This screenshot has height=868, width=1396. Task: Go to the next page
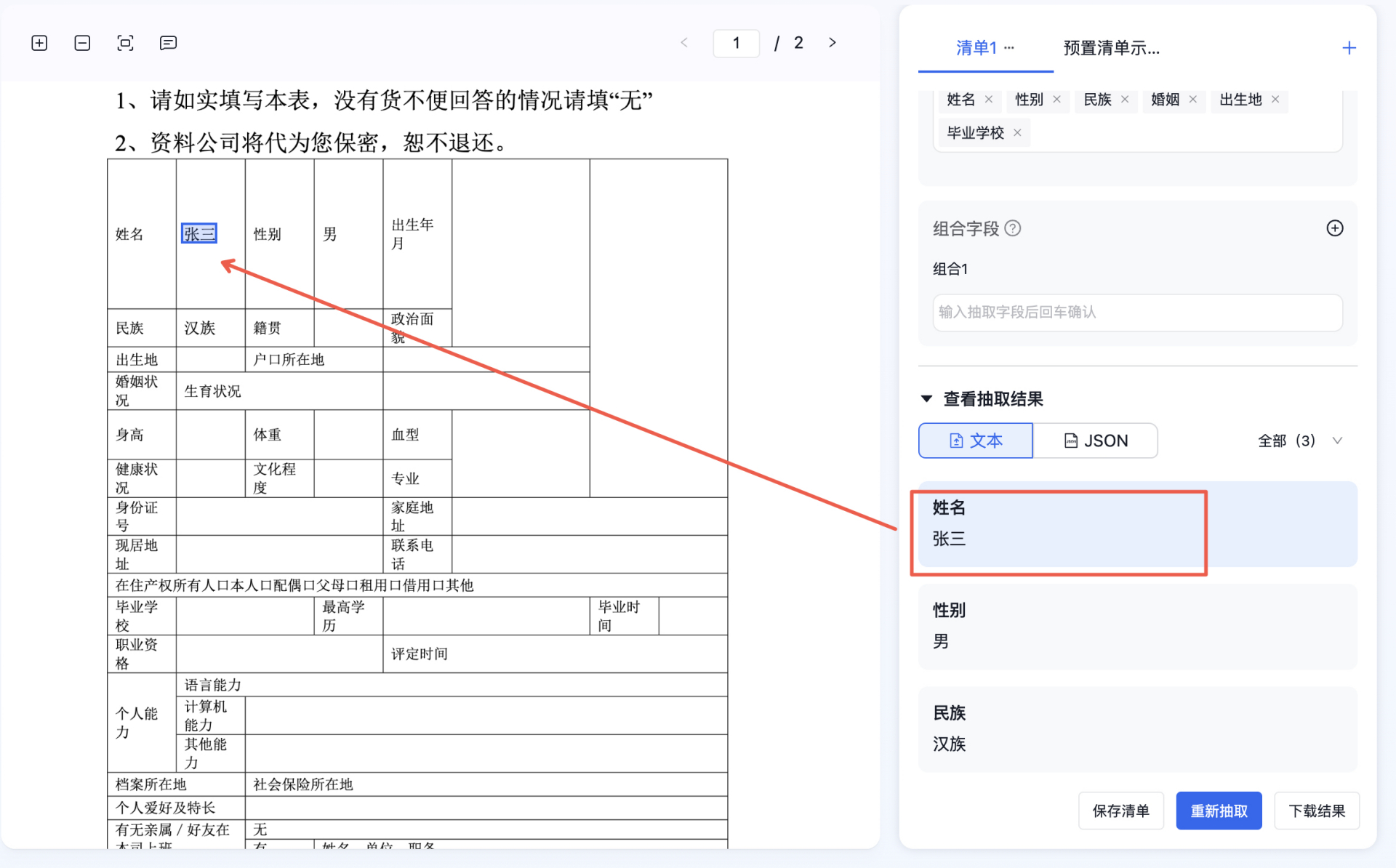[x=833, y=43]
